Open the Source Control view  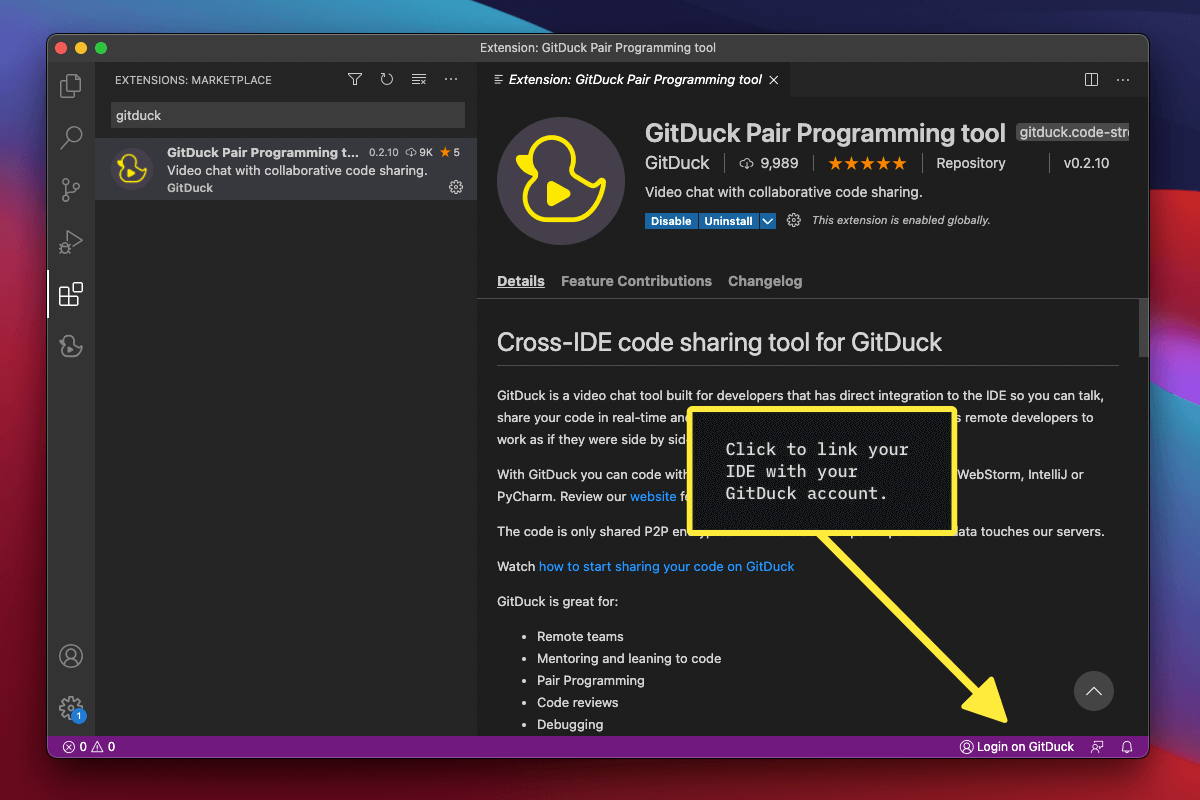pyautogui.click(x=71, y=190)
